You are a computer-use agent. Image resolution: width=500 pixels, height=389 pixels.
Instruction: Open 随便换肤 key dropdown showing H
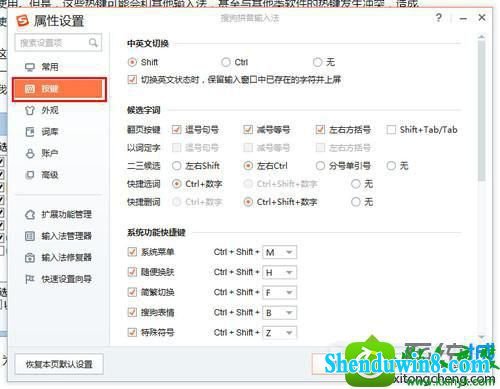coord(280,273)
